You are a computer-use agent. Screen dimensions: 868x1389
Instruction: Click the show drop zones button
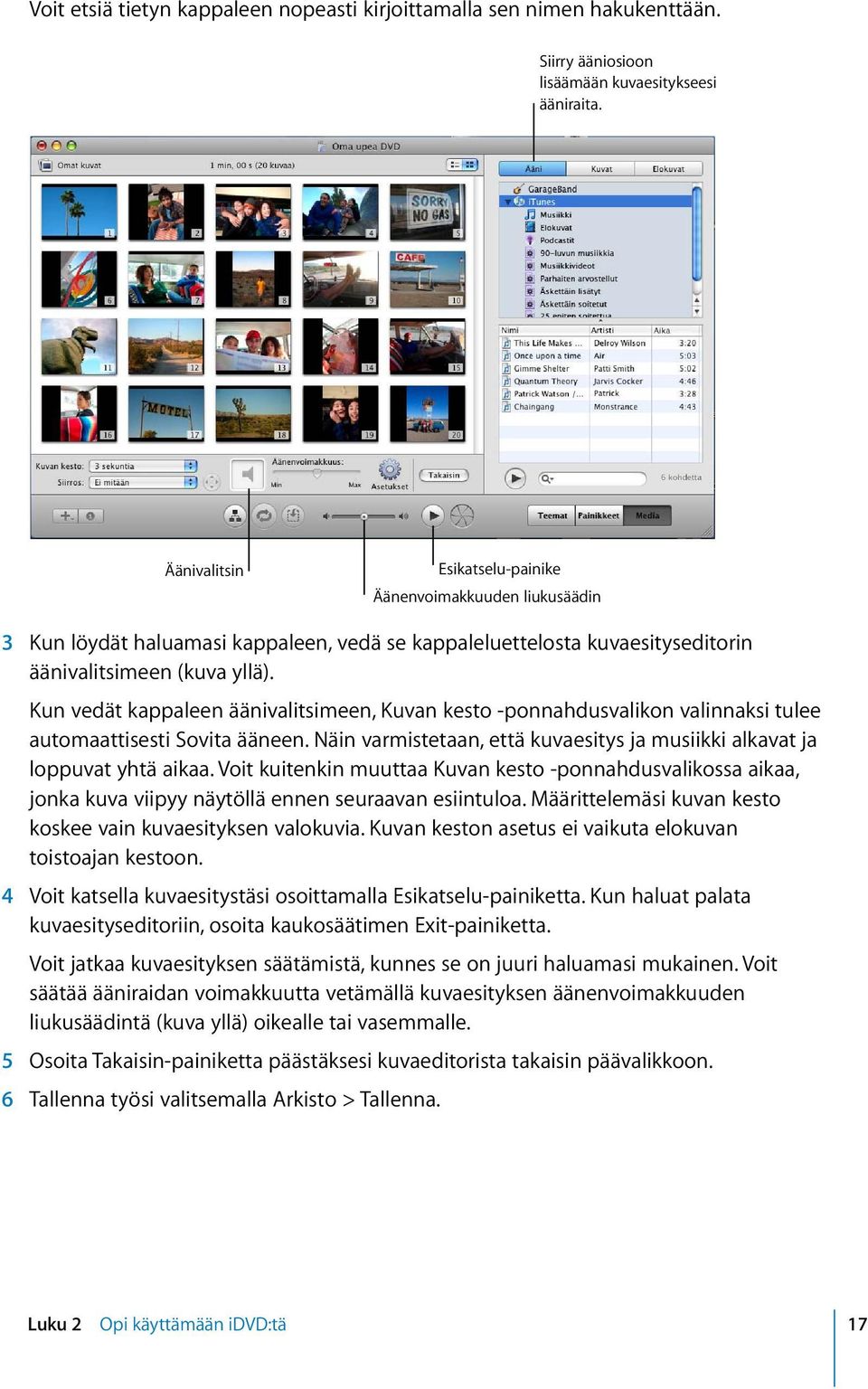(293, 515)
